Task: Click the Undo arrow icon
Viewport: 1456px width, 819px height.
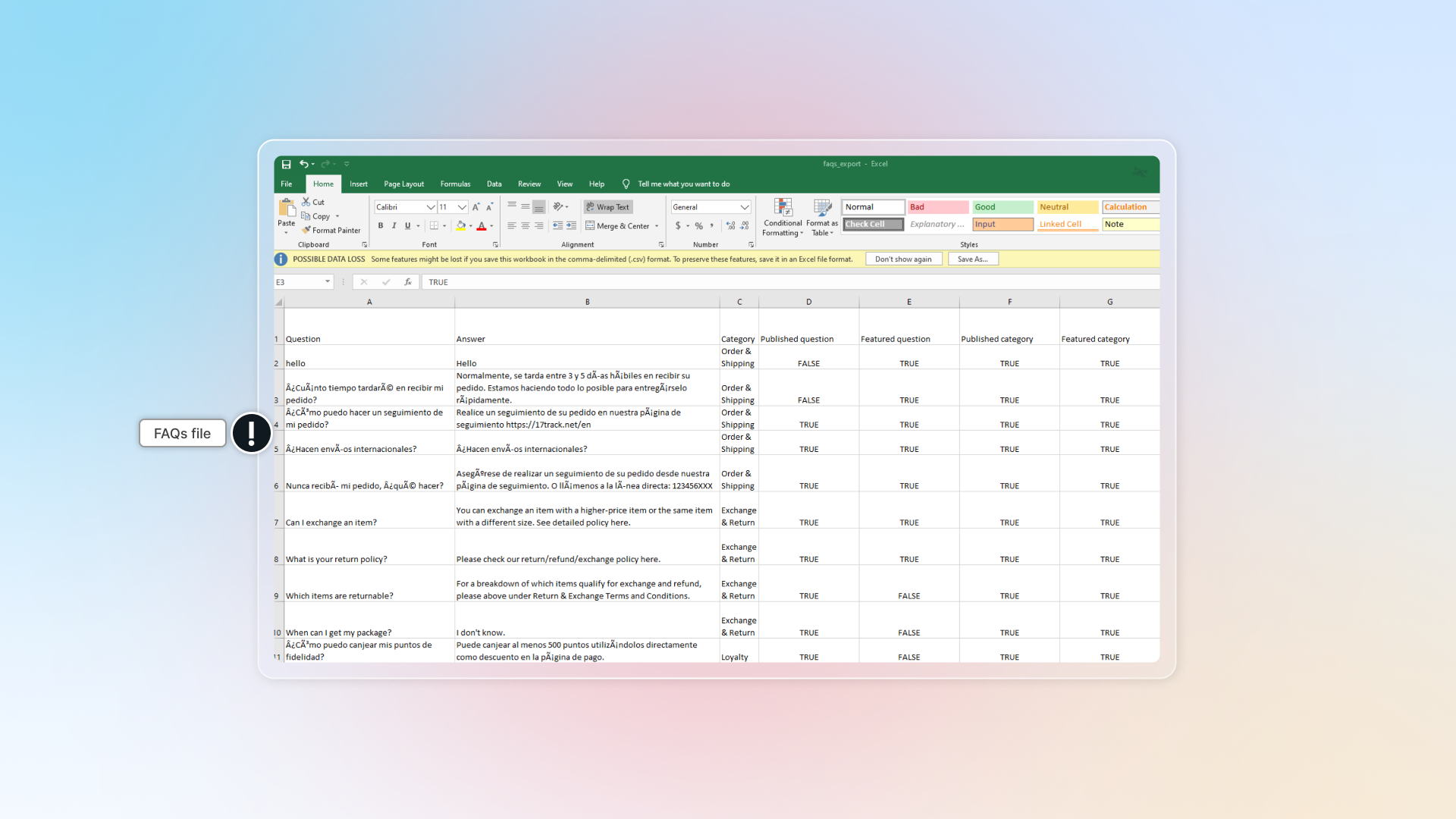Action: (303, 164)
